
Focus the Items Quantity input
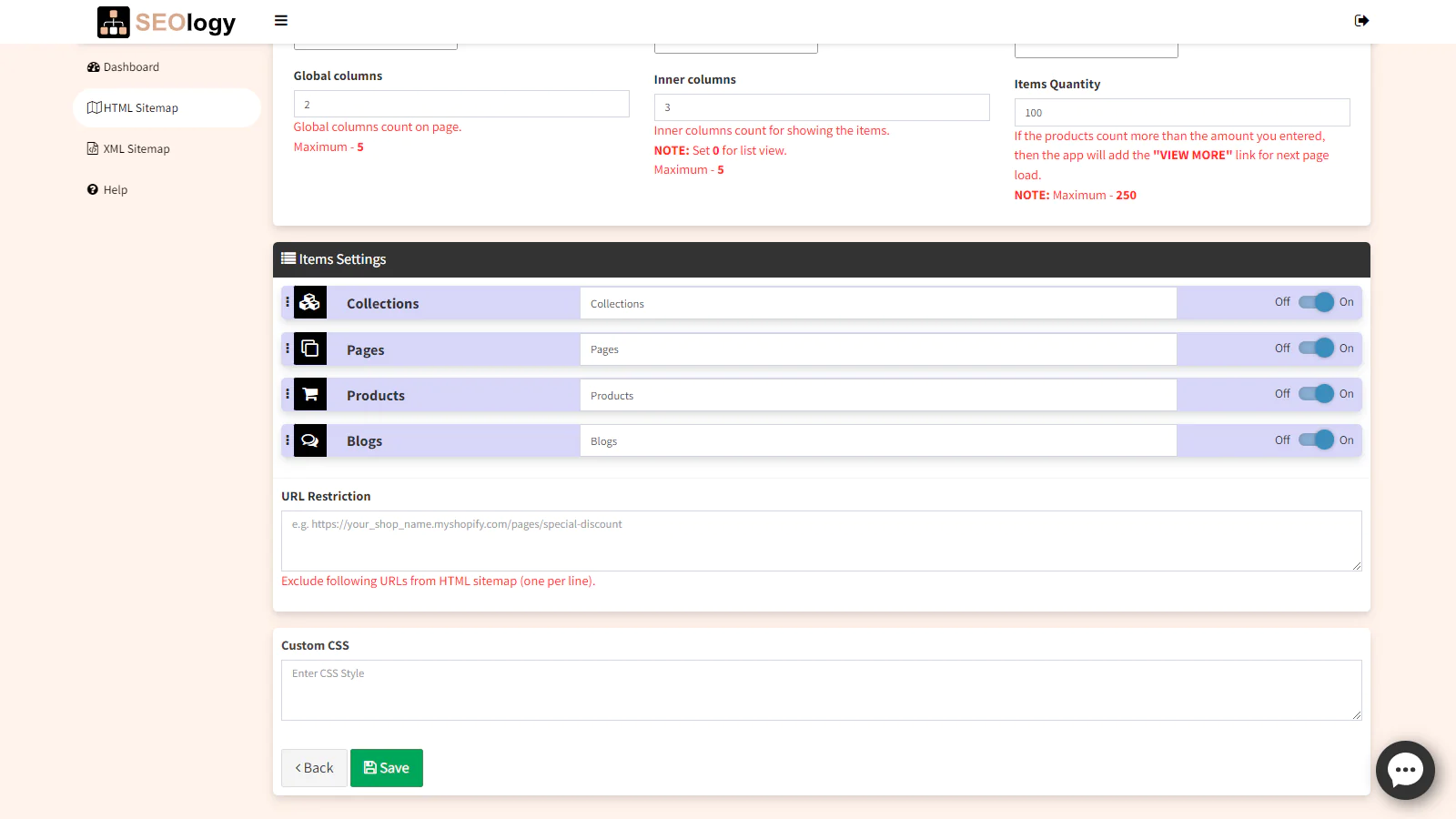(1182, 113)
